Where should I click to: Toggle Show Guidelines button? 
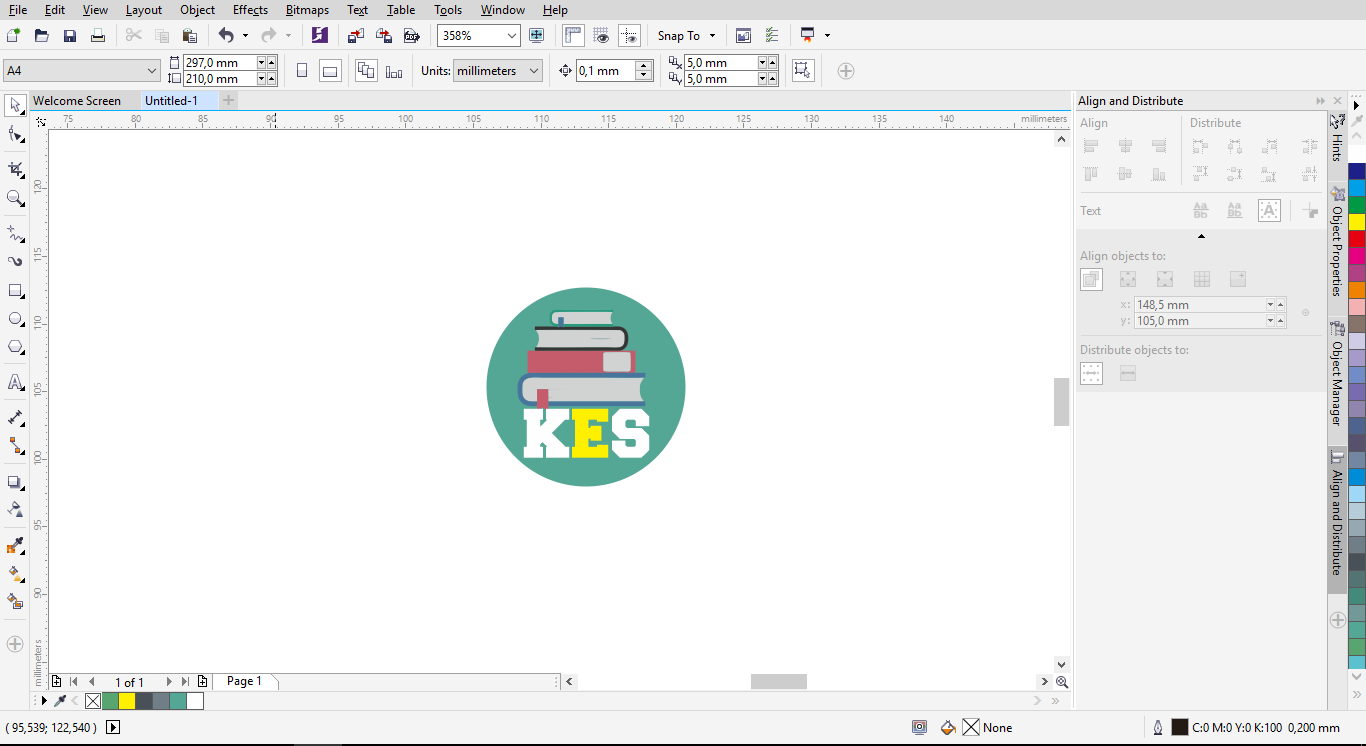pos(629,35)
